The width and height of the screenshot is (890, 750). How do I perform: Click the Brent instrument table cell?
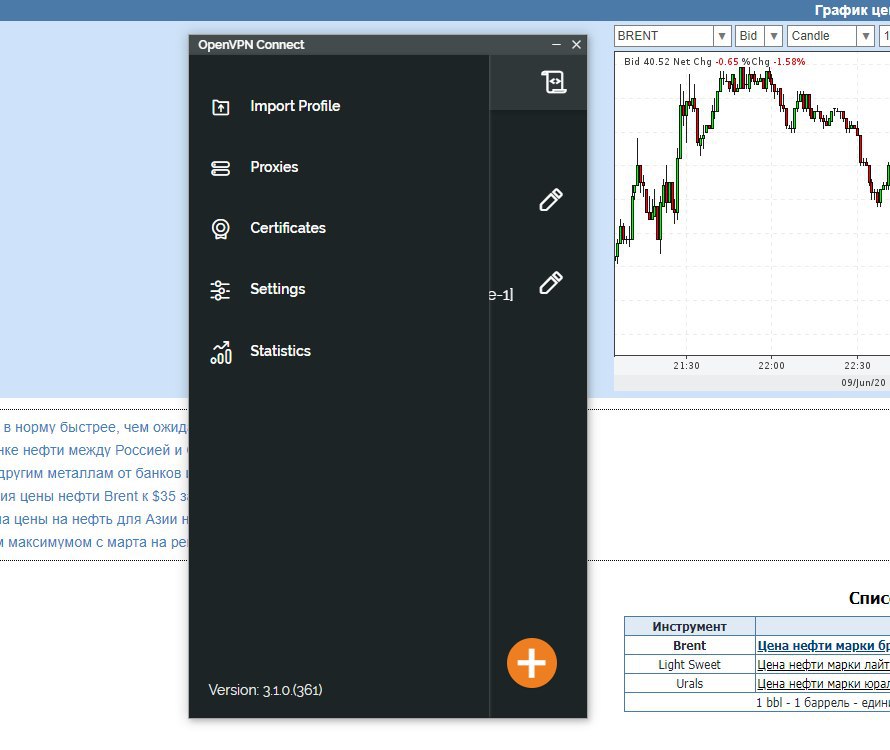coord(690,646)
